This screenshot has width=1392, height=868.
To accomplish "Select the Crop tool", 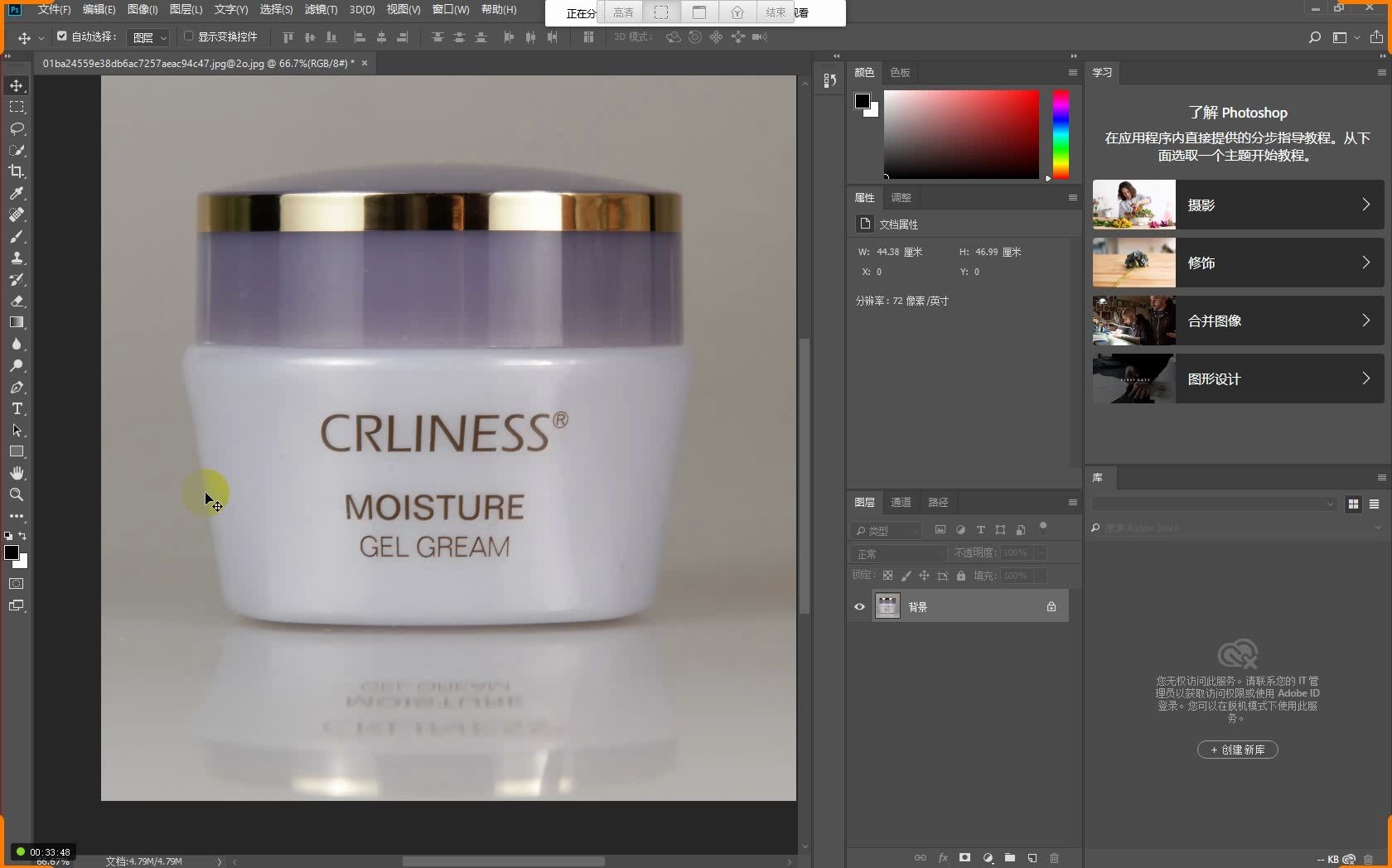I will tap(17, 171).
